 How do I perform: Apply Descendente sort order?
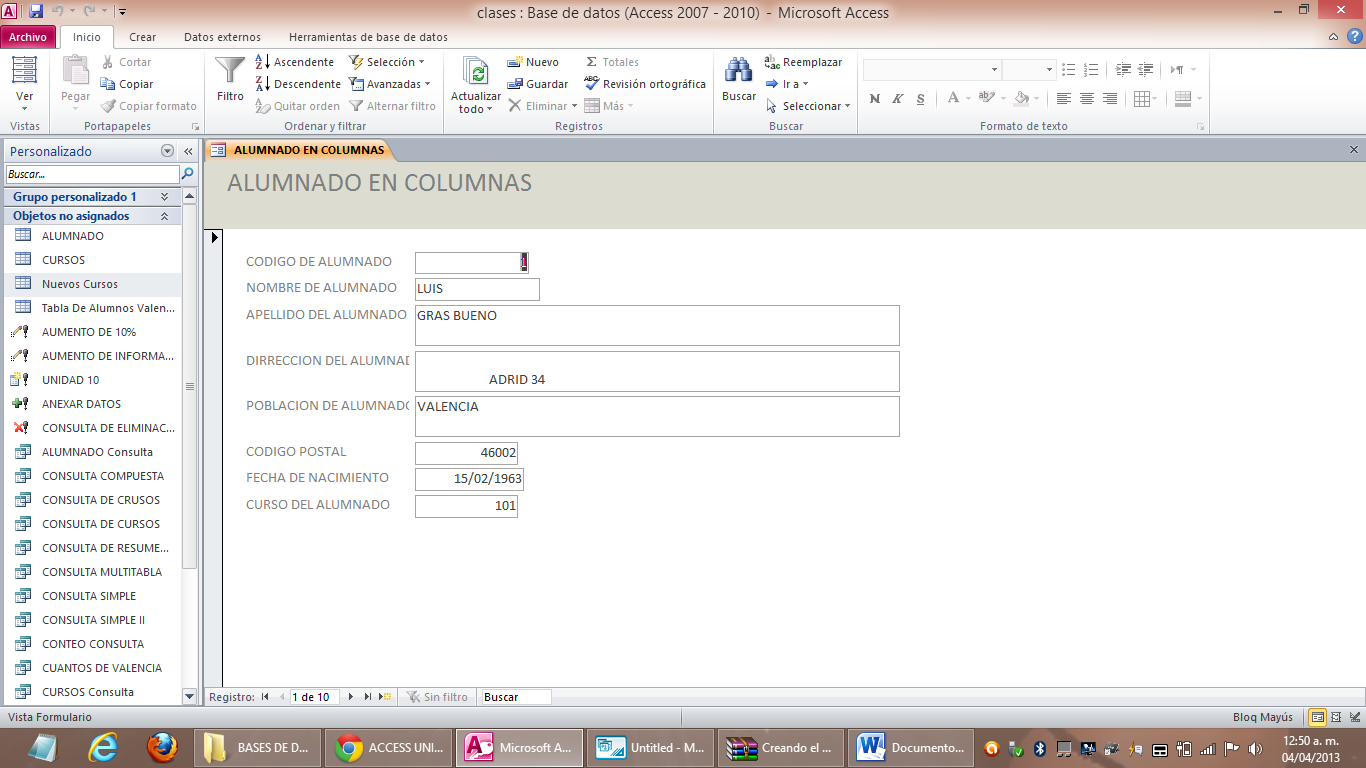coord(297,83)
